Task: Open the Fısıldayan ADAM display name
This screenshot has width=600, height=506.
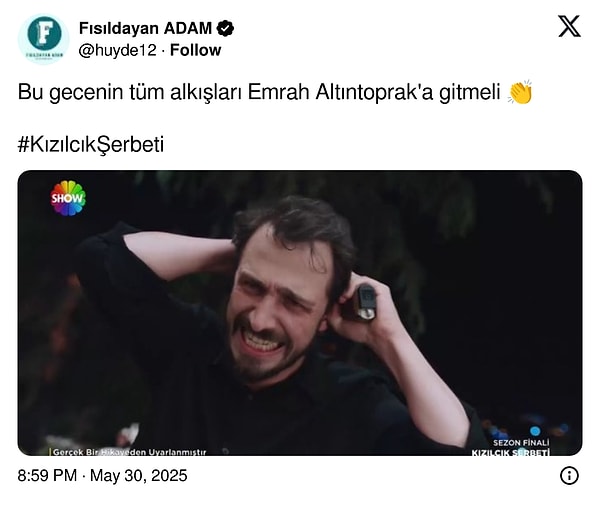Action: (145, 28)
